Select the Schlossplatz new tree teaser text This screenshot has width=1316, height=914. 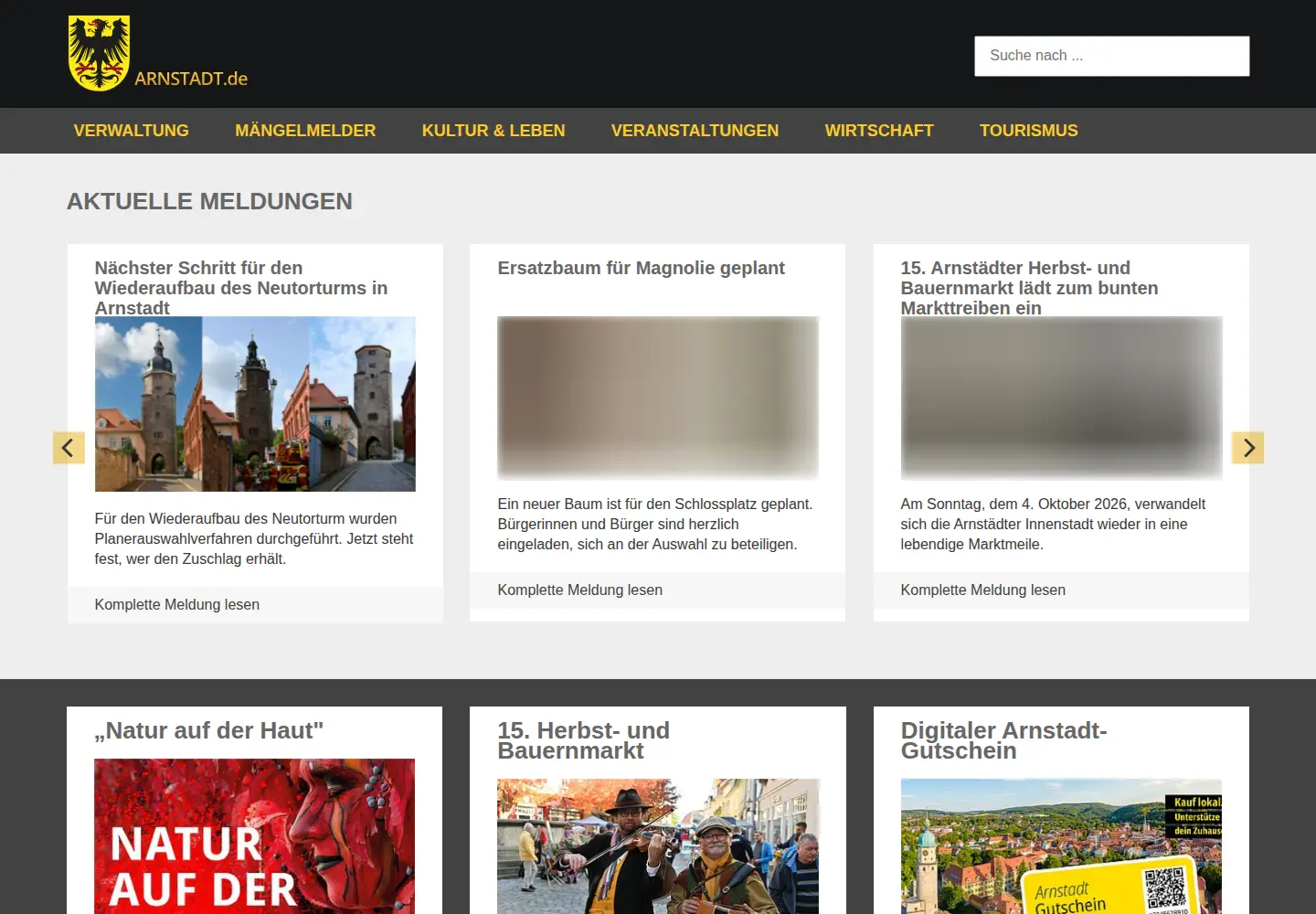pyautogui.click(x=655, y=524)
